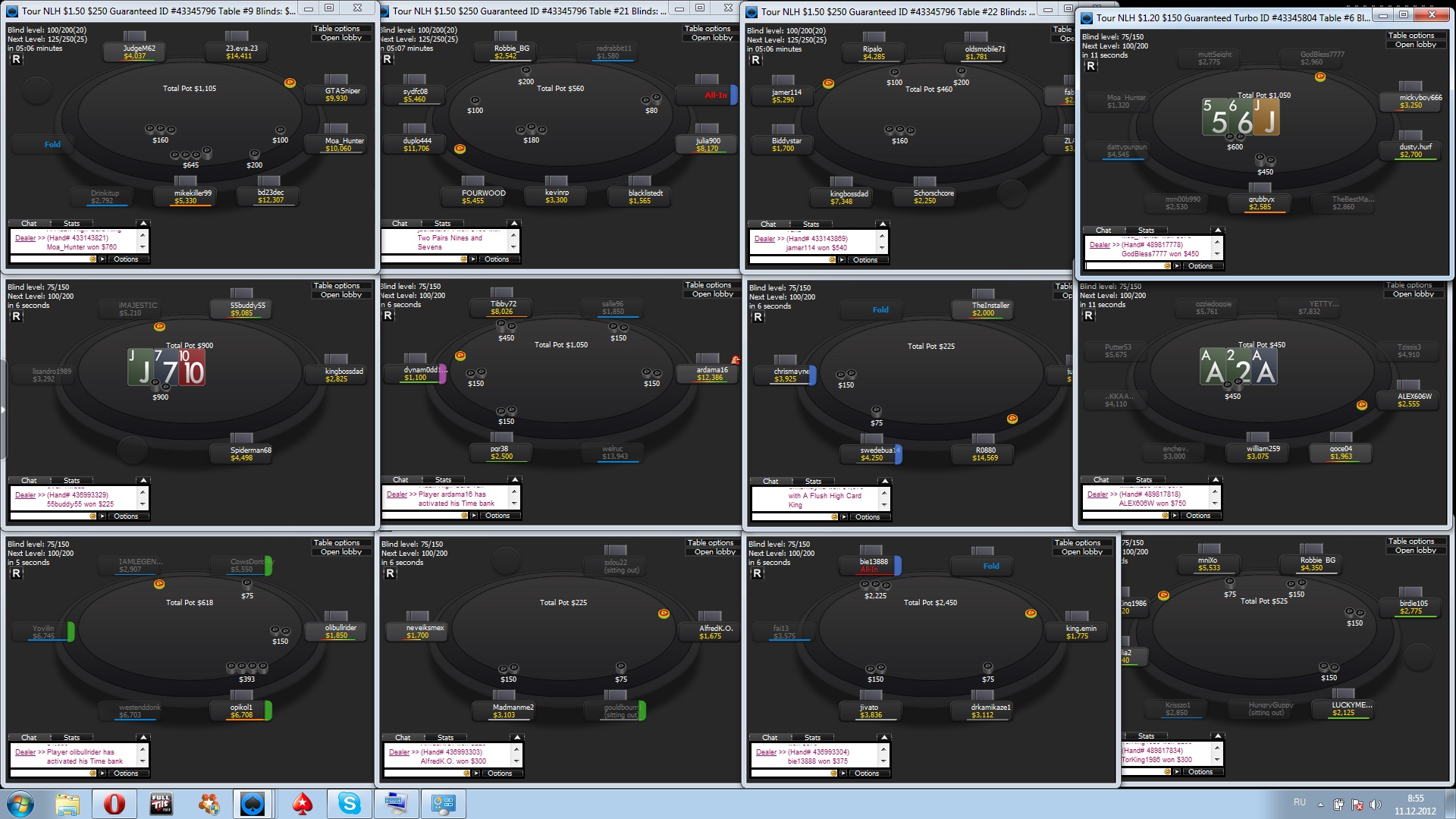Send the chat message on Turbo Table #6 using the arrow

(1177, 266)
